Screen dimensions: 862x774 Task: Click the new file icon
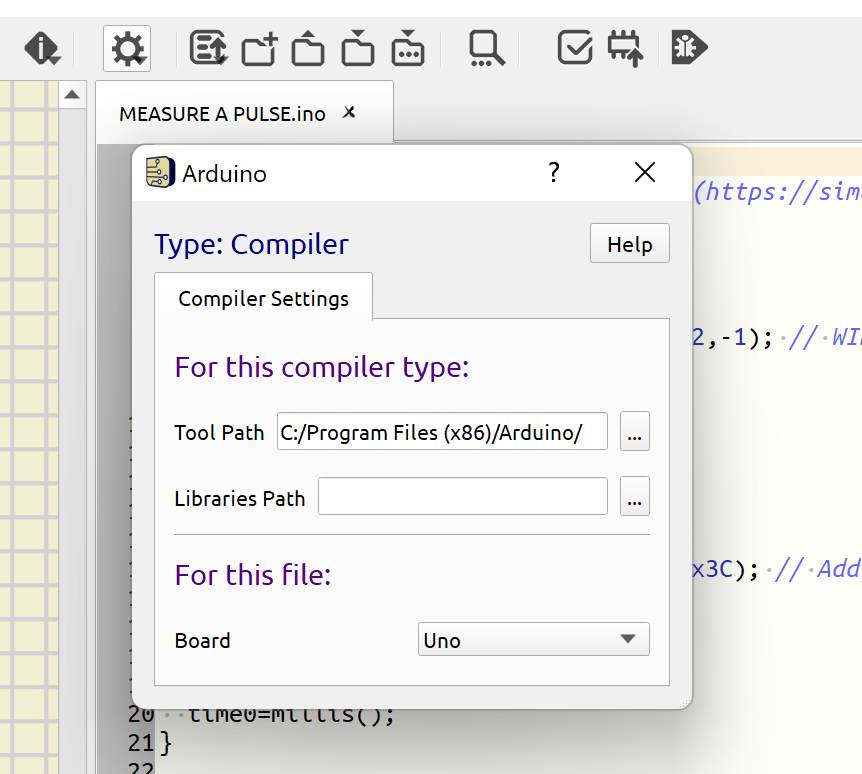(258, 48)
